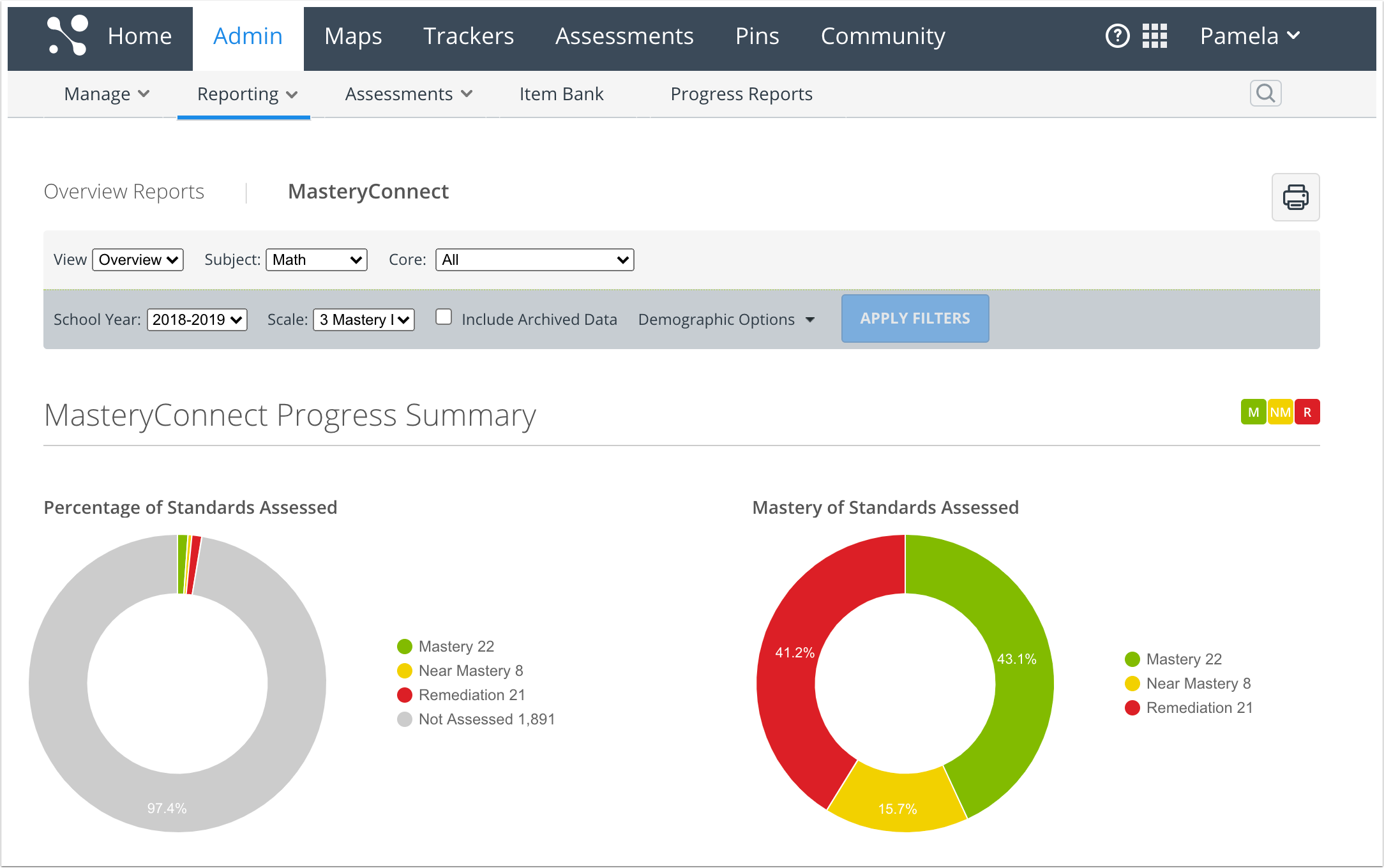Click the green Mastery legend dot in right chart
Screen dimensions: 1384x868
[x=1132, y=659]
